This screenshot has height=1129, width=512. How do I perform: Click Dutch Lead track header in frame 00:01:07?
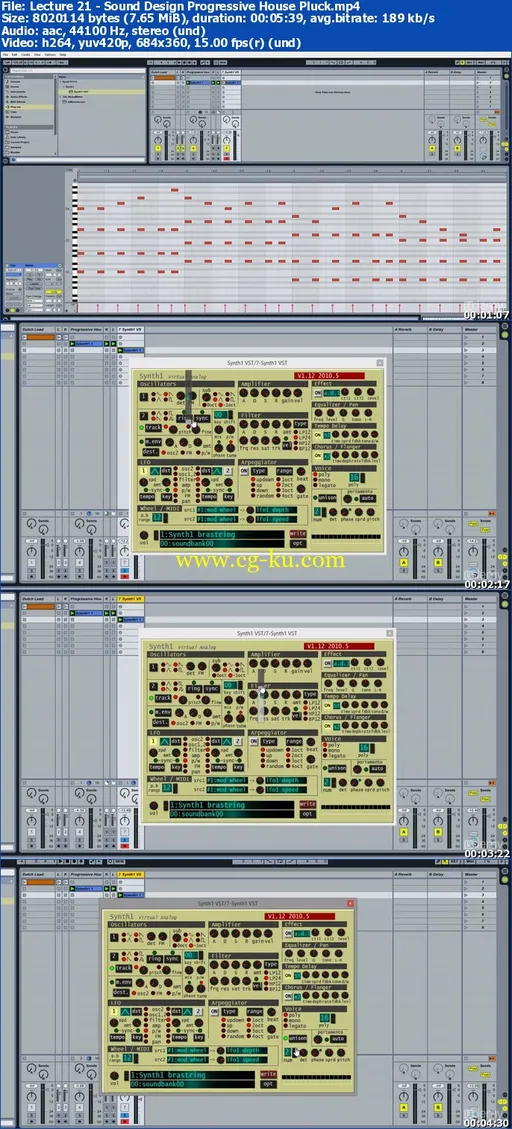pyautogui.click(x=163, y=72)
